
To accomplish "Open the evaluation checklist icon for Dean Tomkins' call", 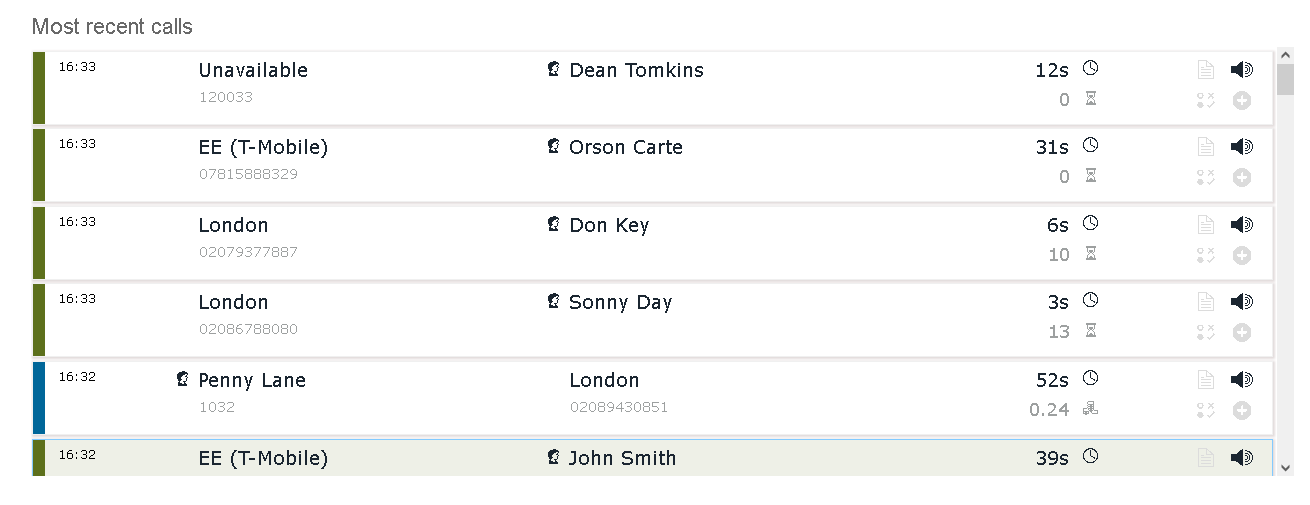I will point(1206,100).
